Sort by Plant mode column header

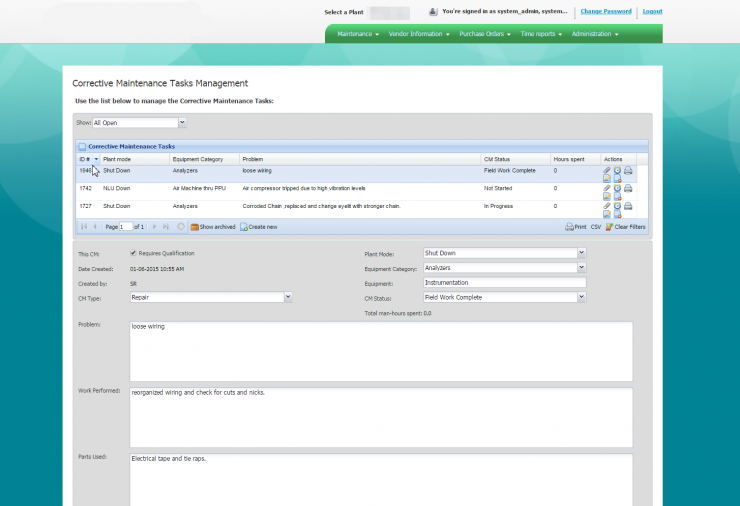pos(135,159)
